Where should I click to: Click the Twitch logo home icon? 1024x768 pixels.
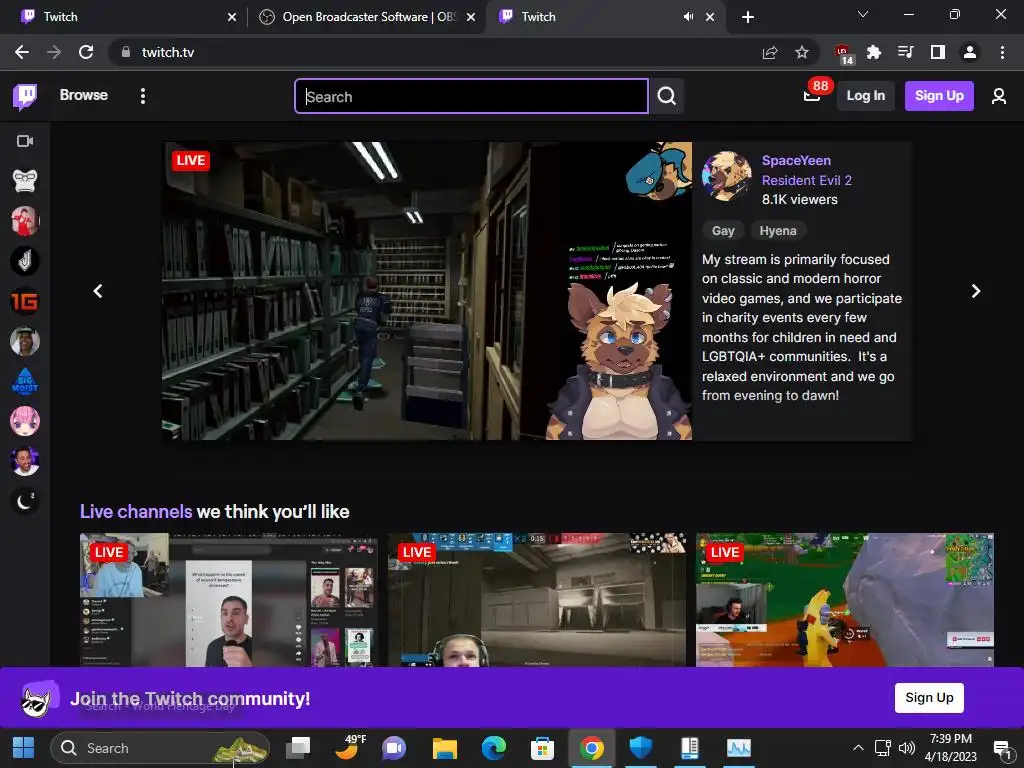25,97
